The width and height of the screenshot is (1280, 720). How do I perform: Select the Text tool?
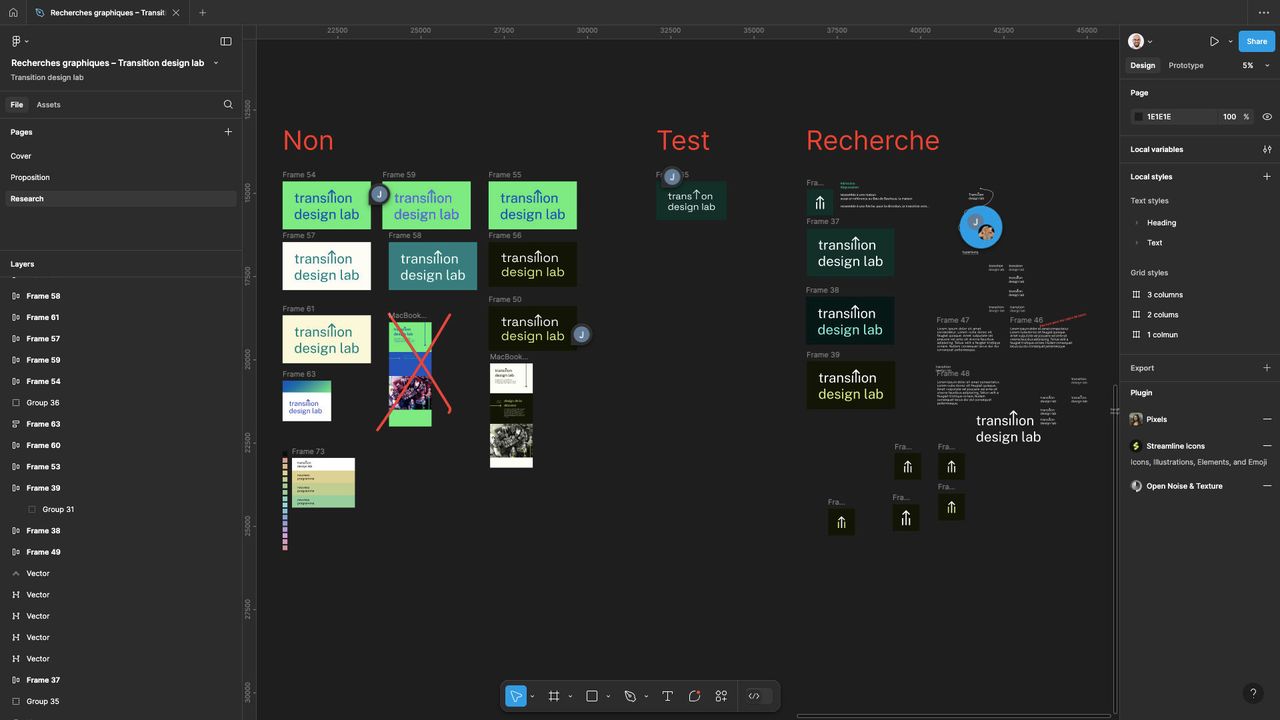pyautogui.click(x=667, y=696)
